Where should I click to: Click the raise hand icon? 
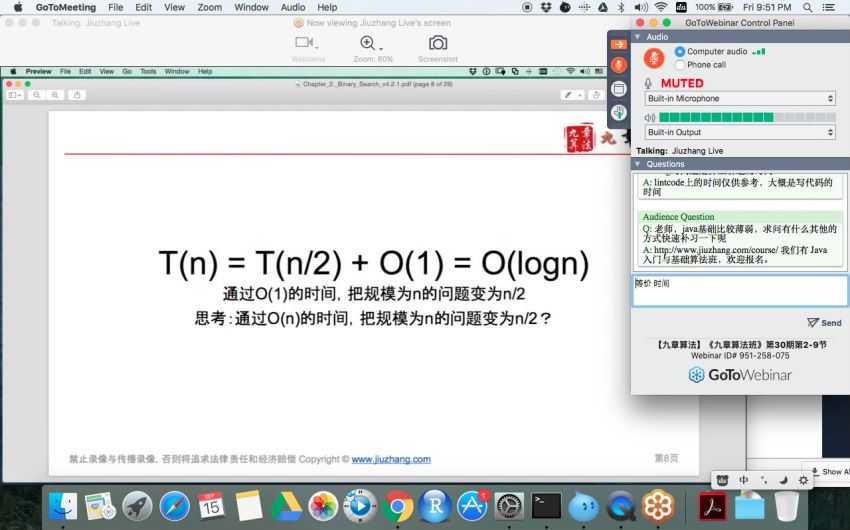pos(619,112)
